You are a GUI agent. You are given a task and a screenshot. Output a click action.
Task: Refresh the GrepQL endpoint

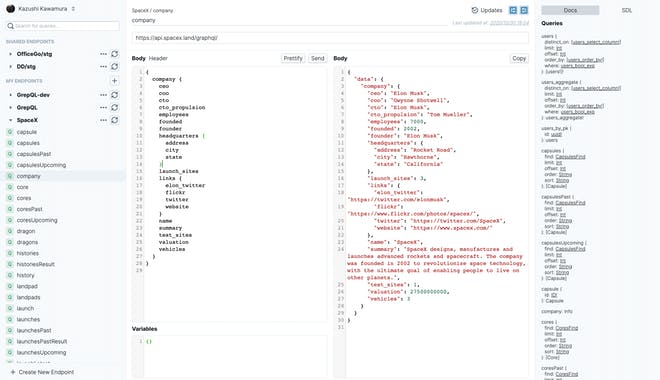point(114,107)
